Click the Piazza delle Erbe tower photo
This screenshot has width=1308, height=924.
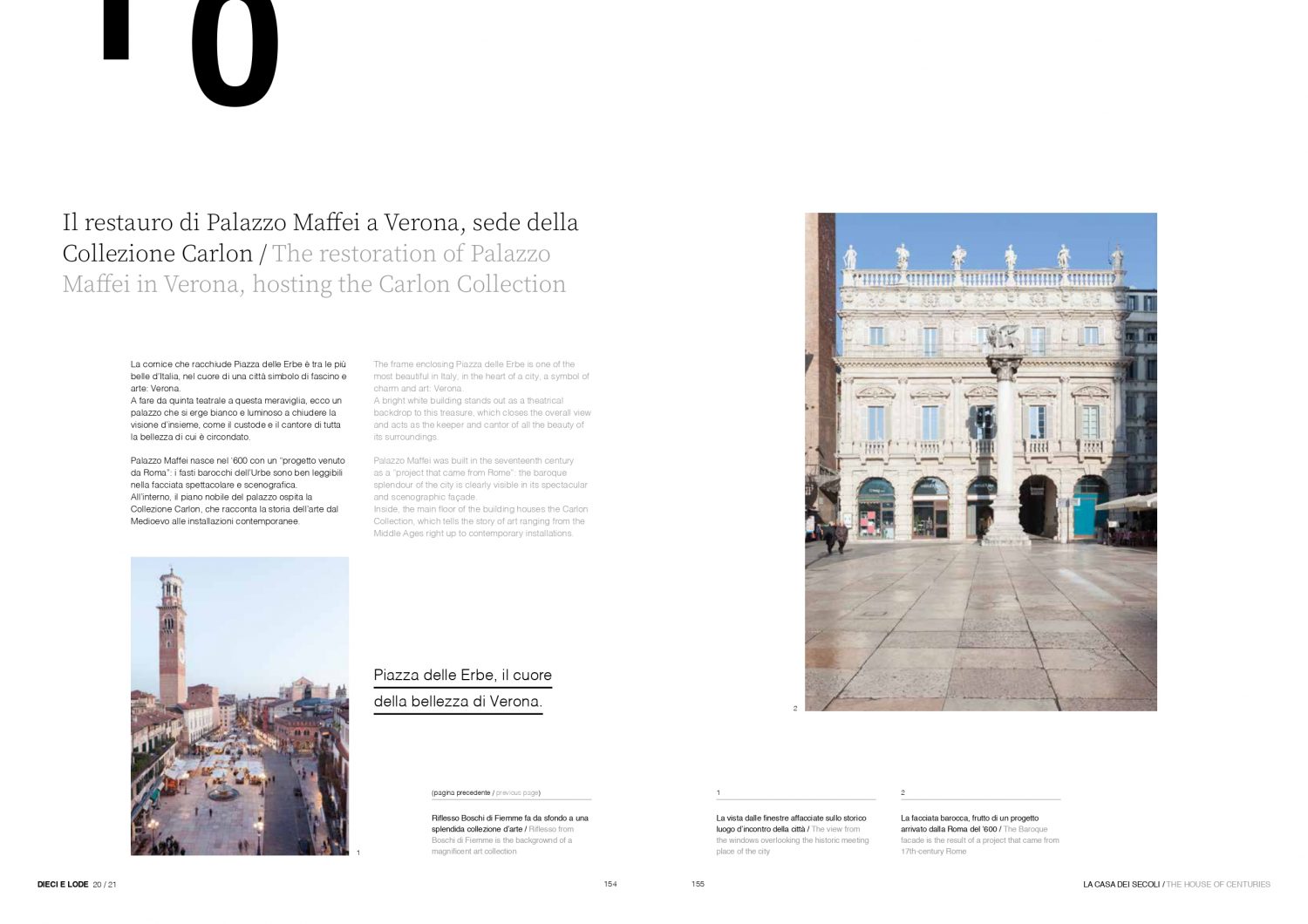tap(240, 706)
